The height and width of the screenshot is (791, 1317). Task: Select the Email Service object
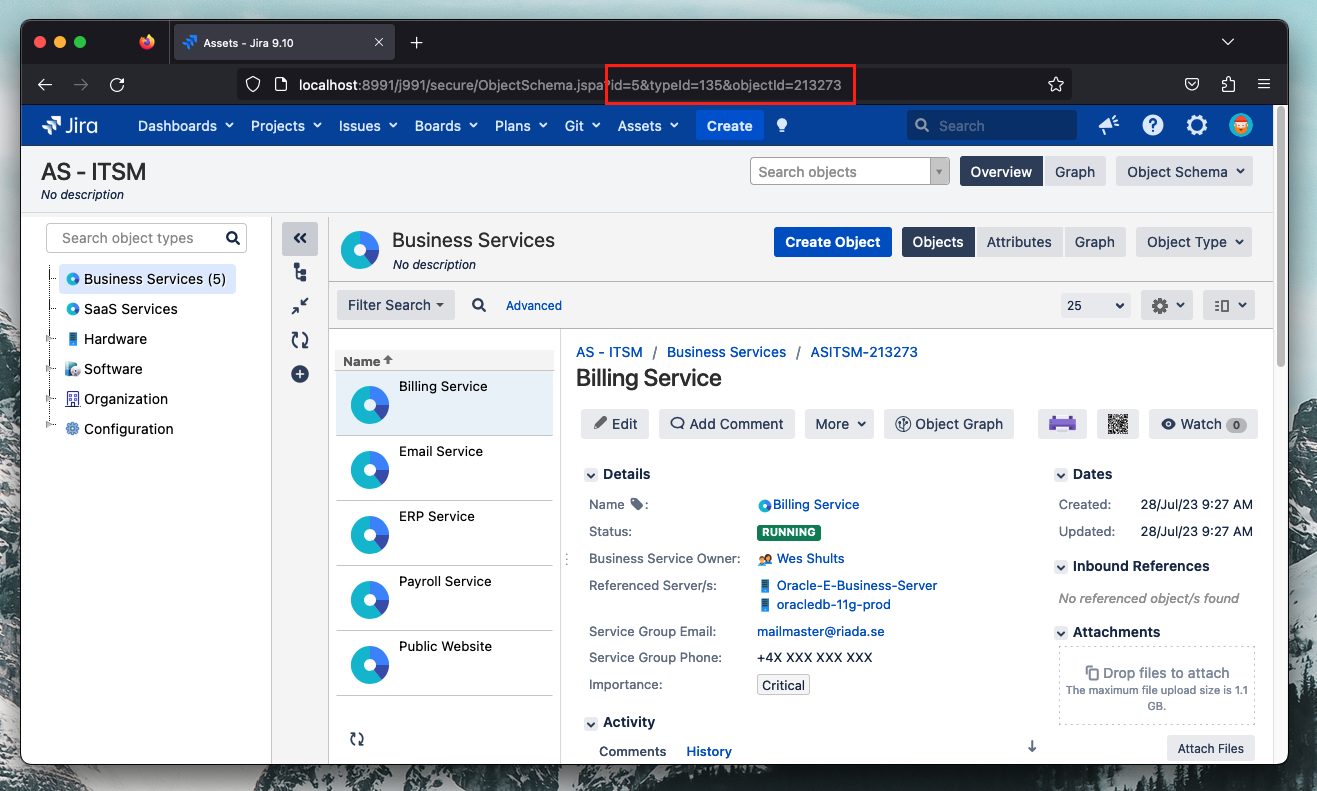(x=443, y=451)
